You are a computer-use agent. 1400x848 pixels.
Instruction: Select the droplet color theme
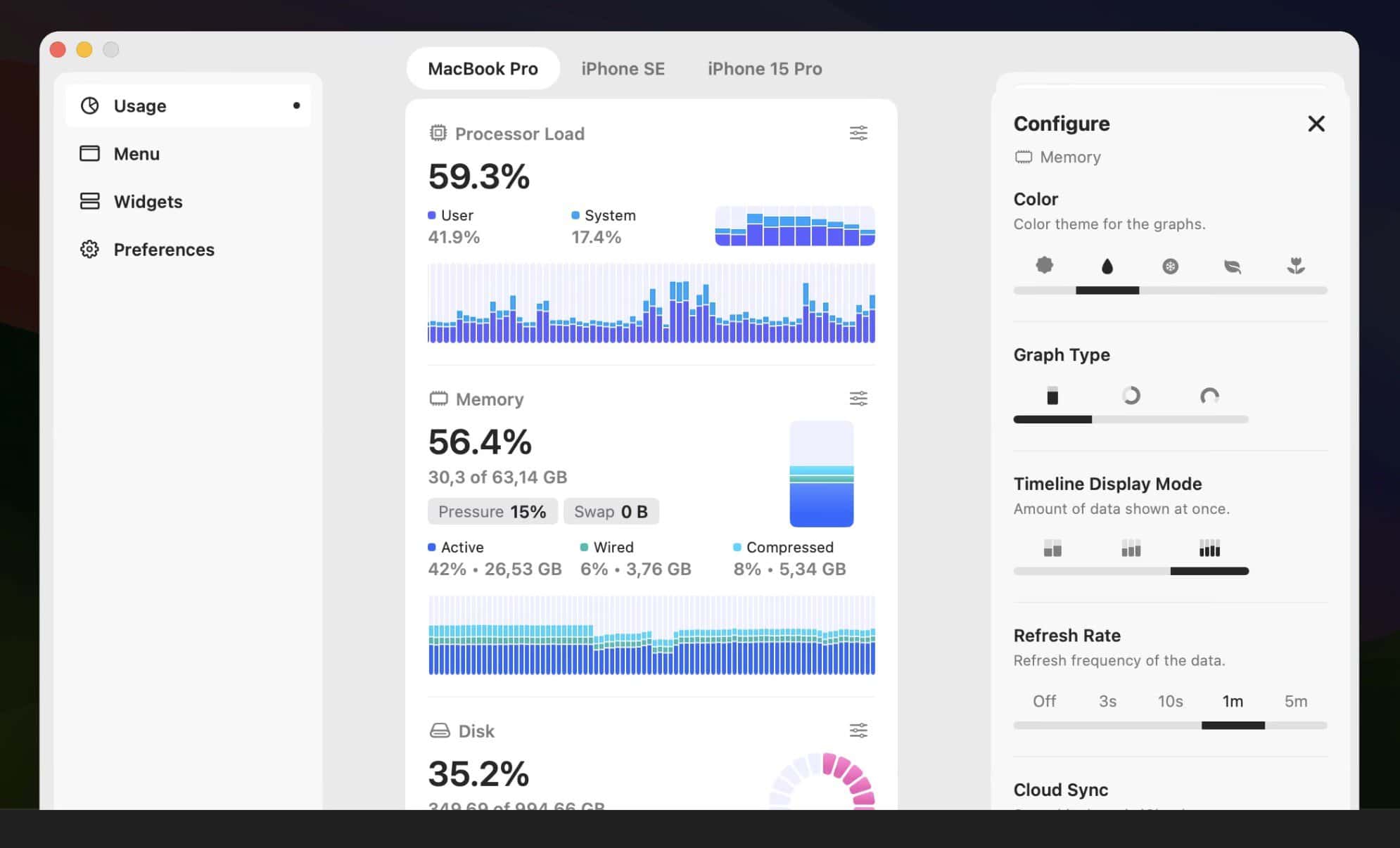pyautogui.click(x=1107, y=266)
